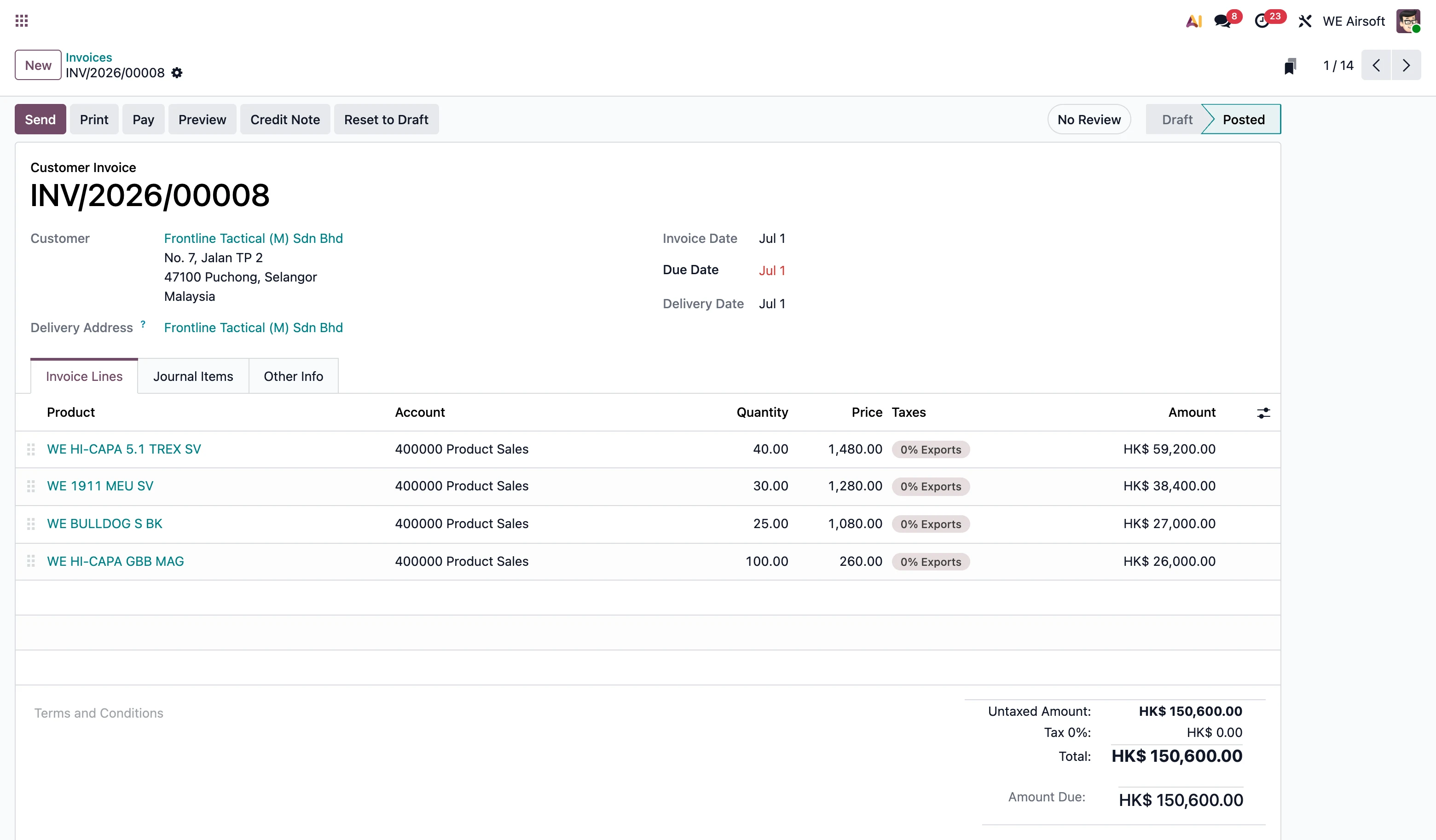Click account 400000 Product Sales on BULLDOG row

(x=462, y=524)
